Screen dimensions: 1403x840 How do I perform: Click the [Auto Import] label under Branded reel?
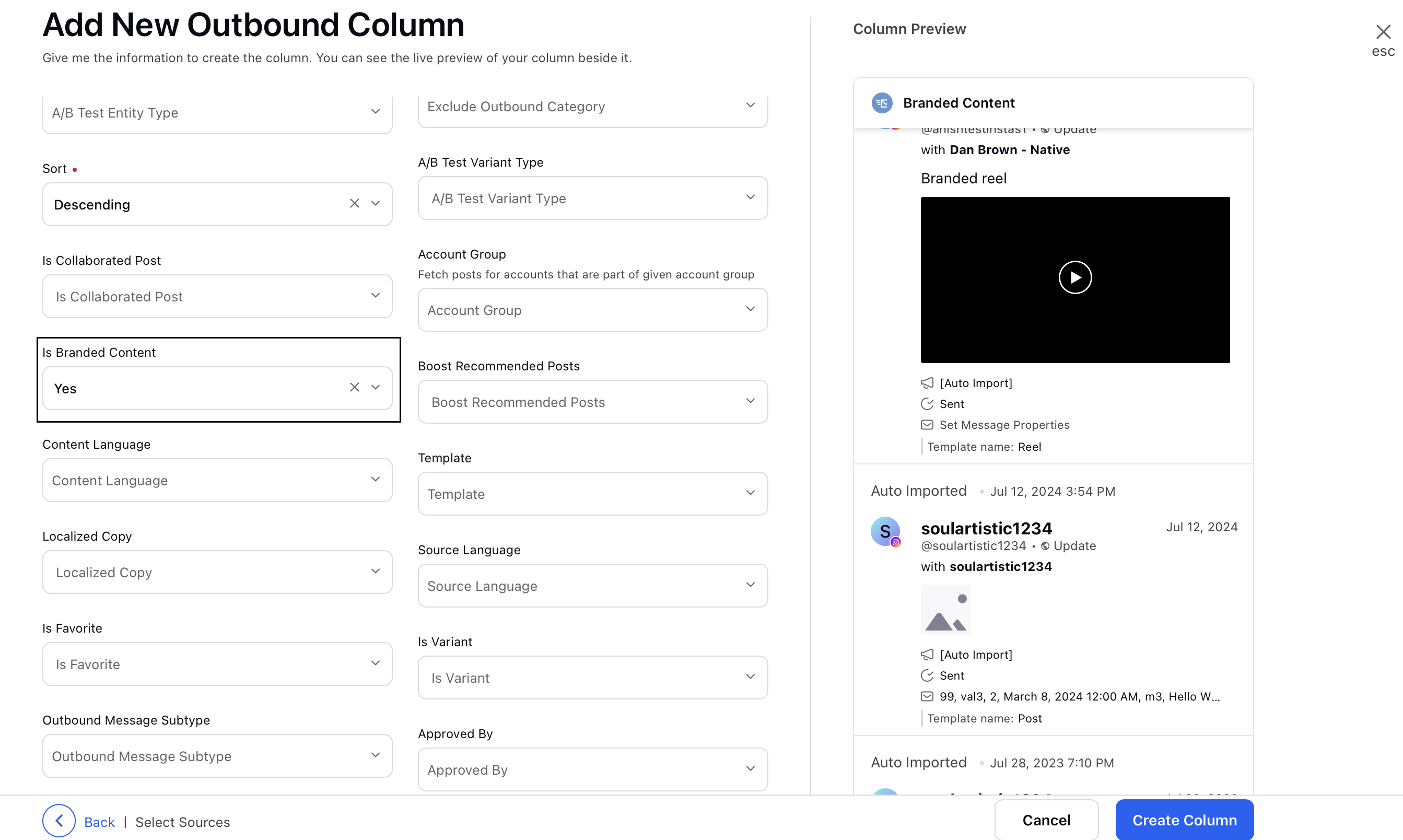pos(976,383)
